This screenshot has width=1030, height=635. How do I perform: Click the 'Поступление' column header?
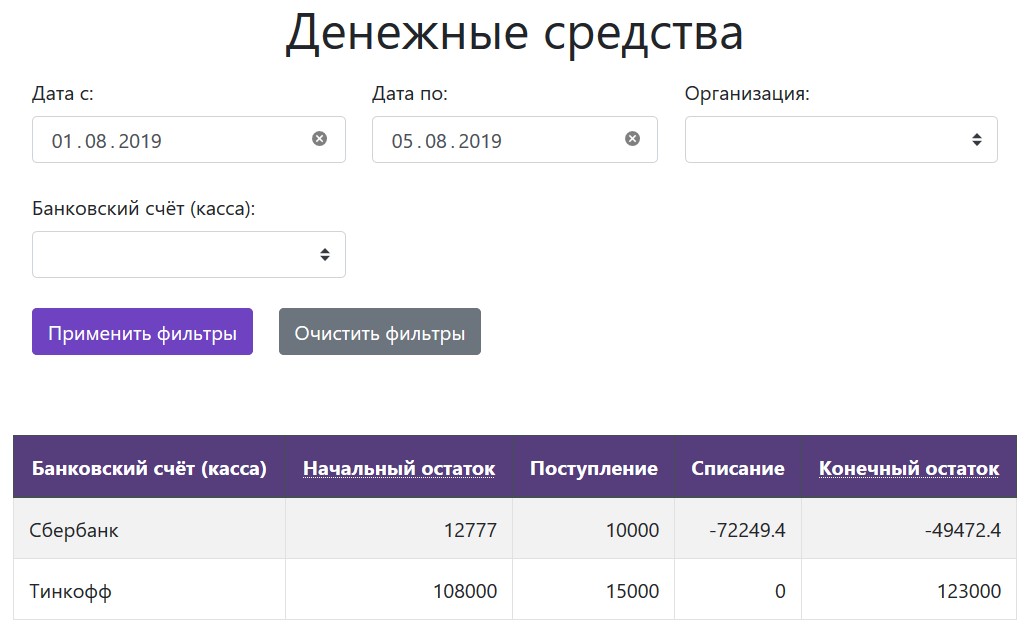(593, 468)
